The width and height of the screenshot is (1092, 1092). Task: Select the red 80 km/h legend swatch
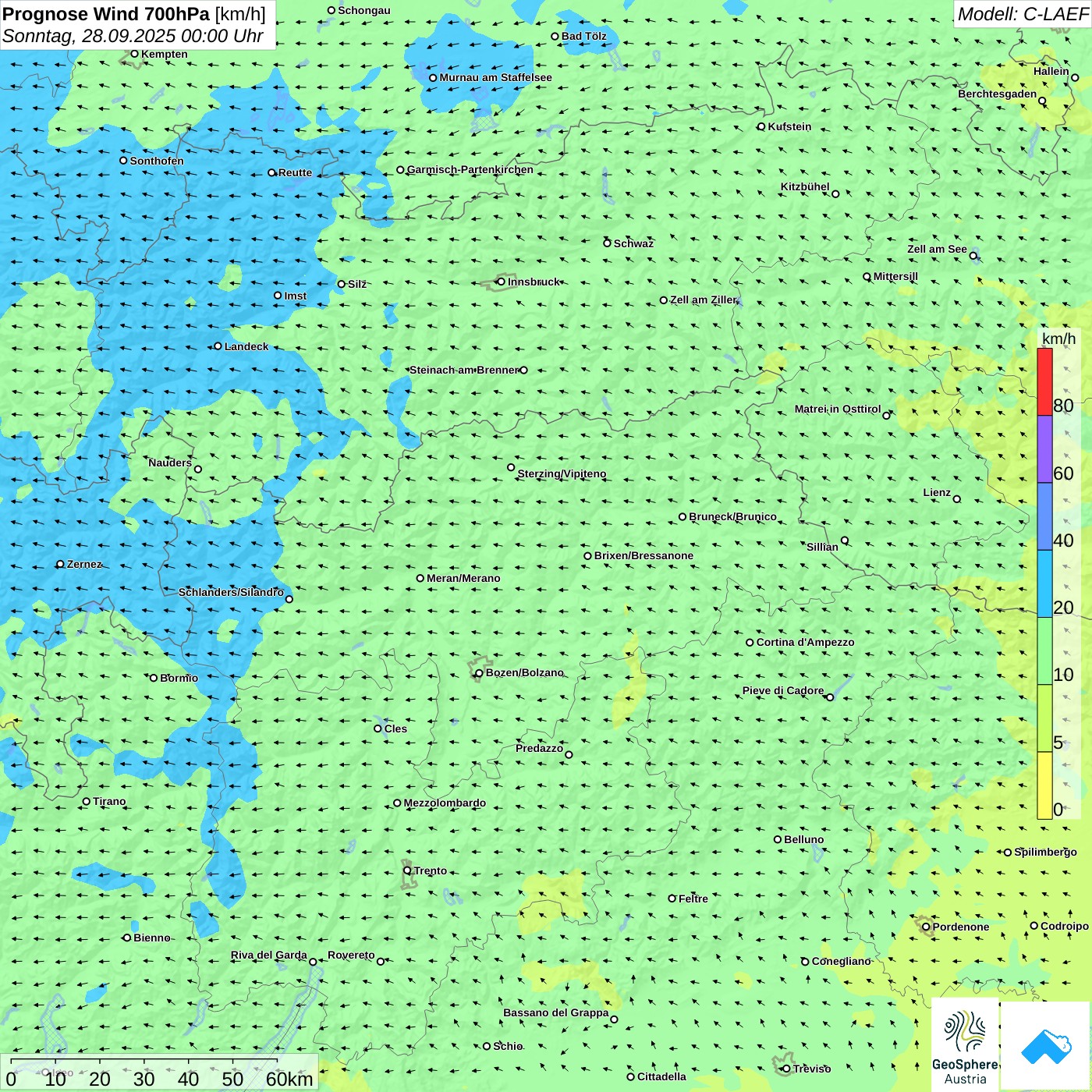[x=1044, y=381]
